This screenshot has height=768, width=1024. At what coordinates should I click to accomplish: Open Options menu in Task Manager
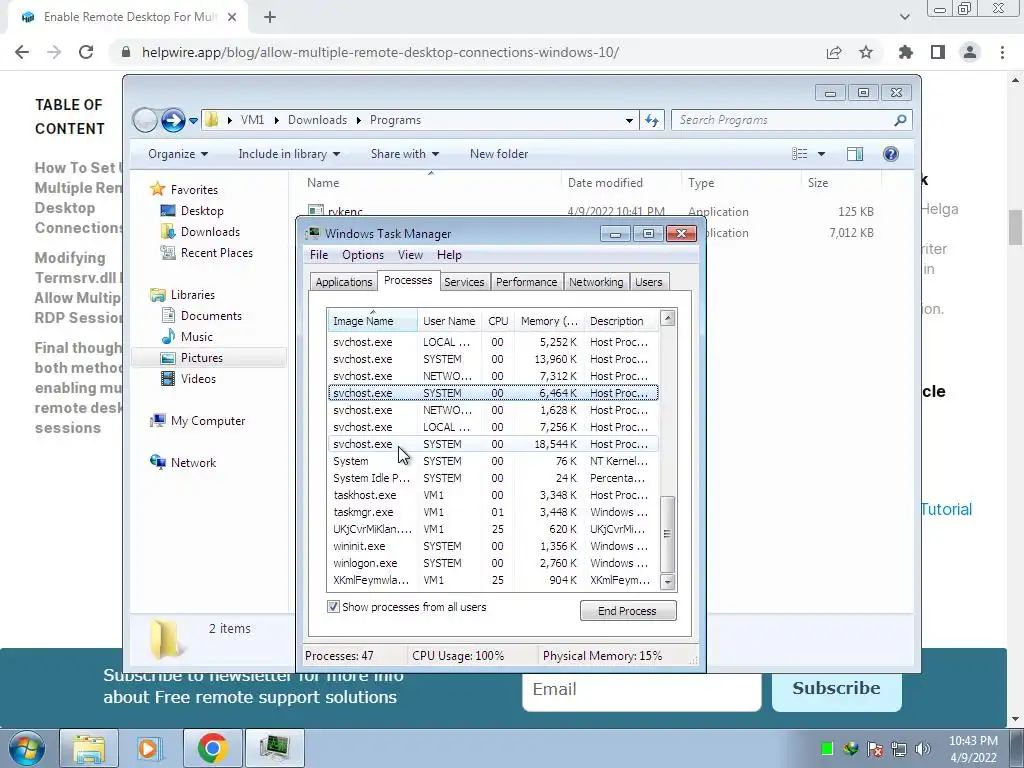[362, 255]
